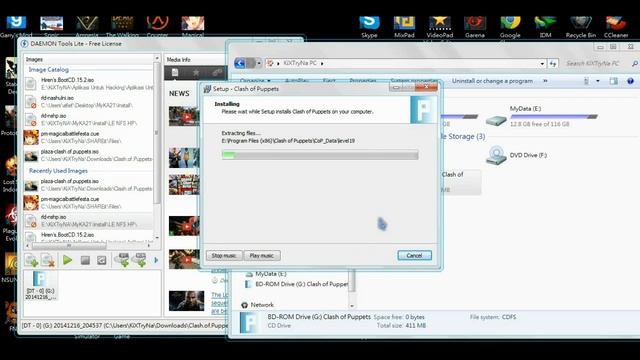Click the KiXTryNa PC address bar breadcrumb
This screenshot has height=360, width=640.
[300, 63]
